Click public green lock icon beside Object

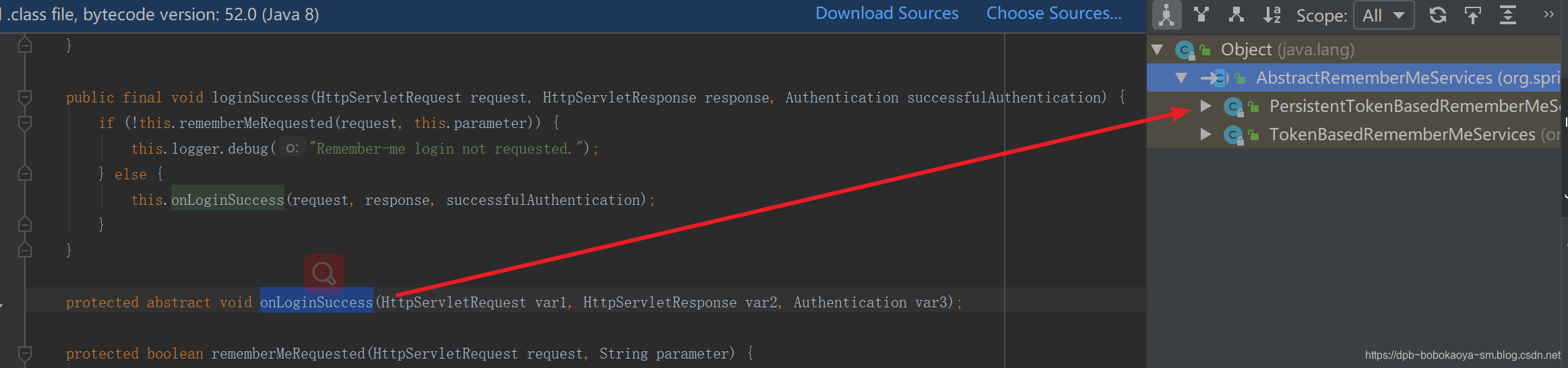(x=1205, y=50)
